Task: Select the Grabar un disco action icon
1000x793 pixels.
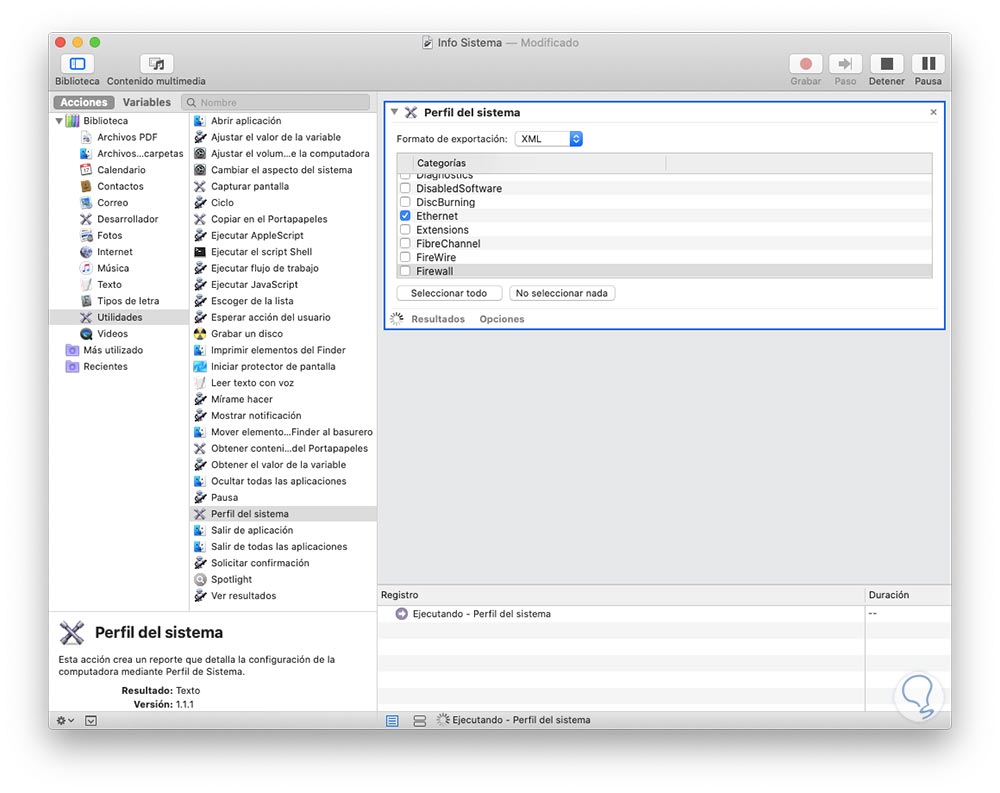Action: tap(200, 334)
